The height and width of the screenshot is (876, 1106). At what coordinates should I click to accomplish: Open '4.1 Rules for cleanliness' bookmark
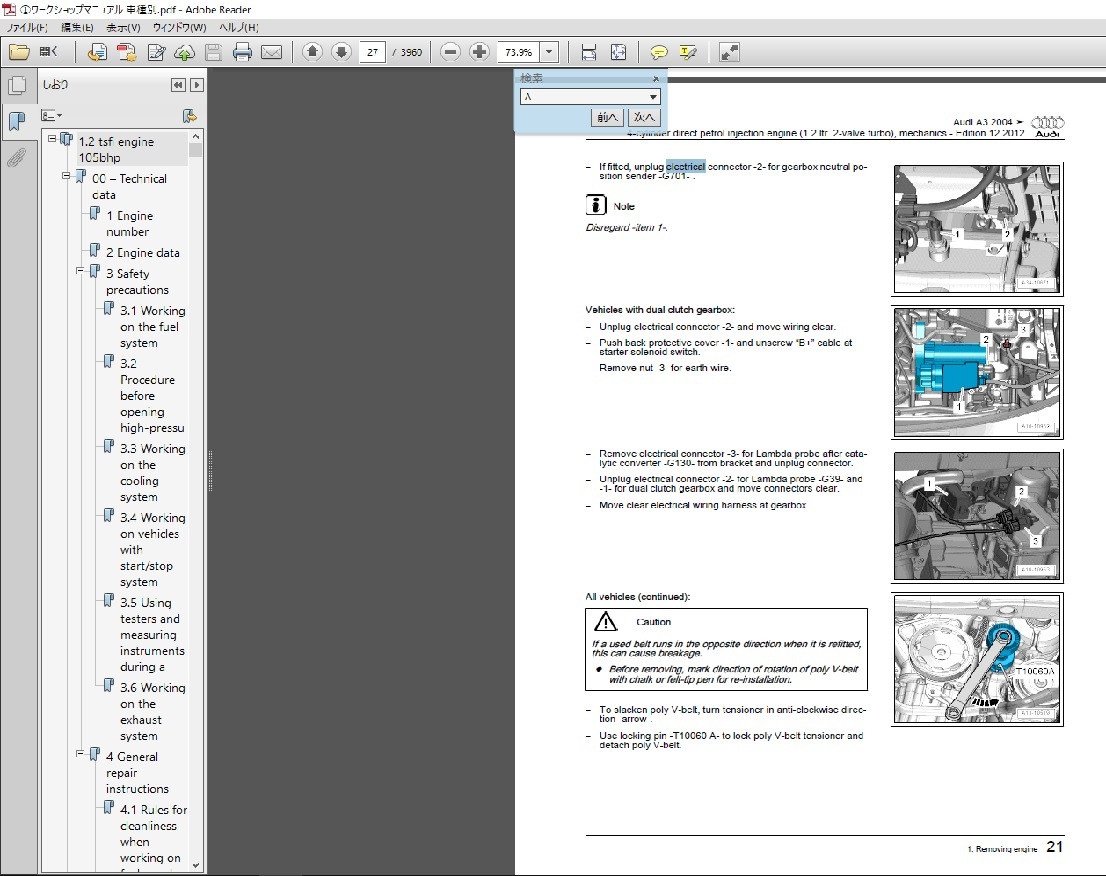[153, 834]
